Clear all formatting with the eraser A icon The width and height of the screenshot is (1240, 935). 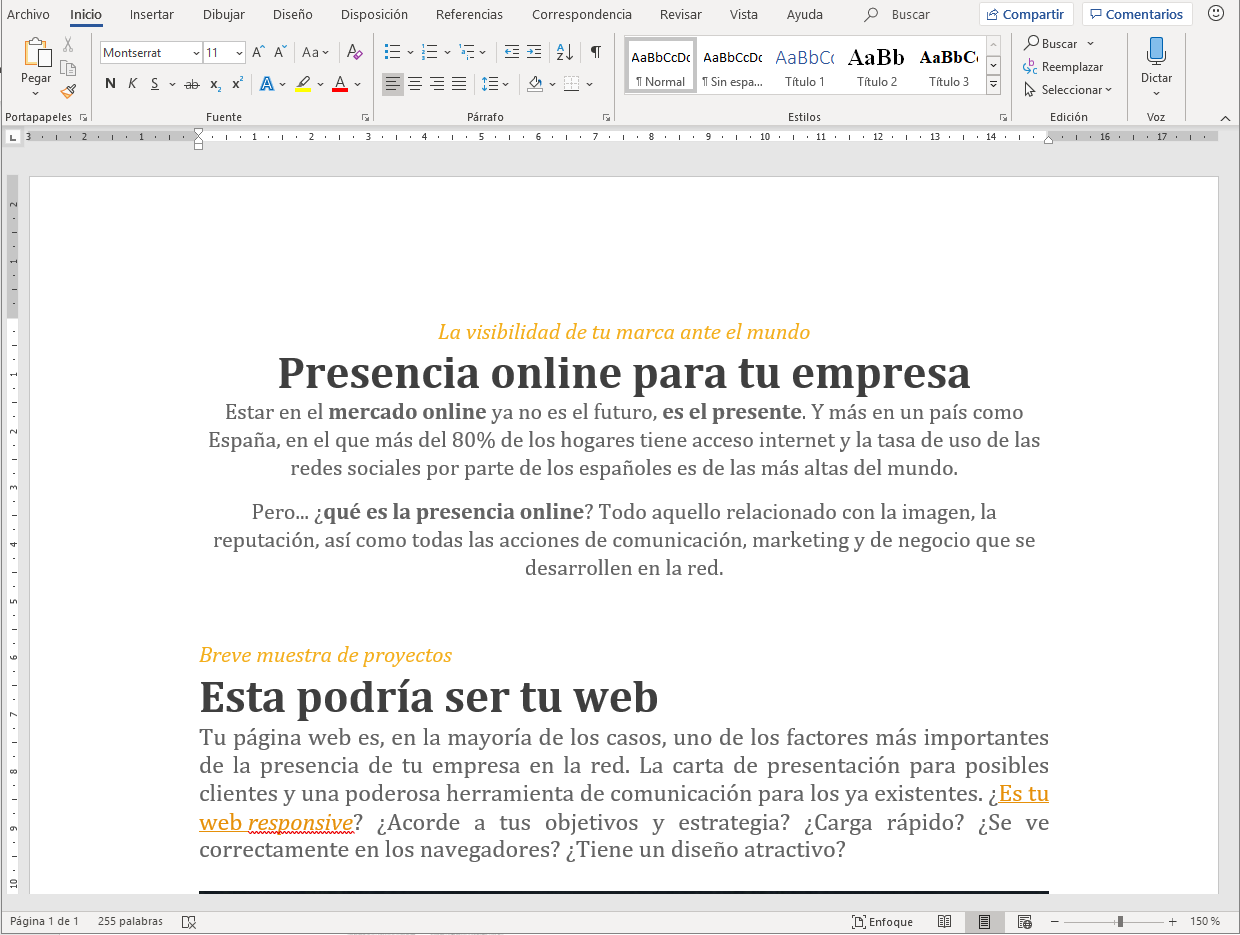(354, 52)
